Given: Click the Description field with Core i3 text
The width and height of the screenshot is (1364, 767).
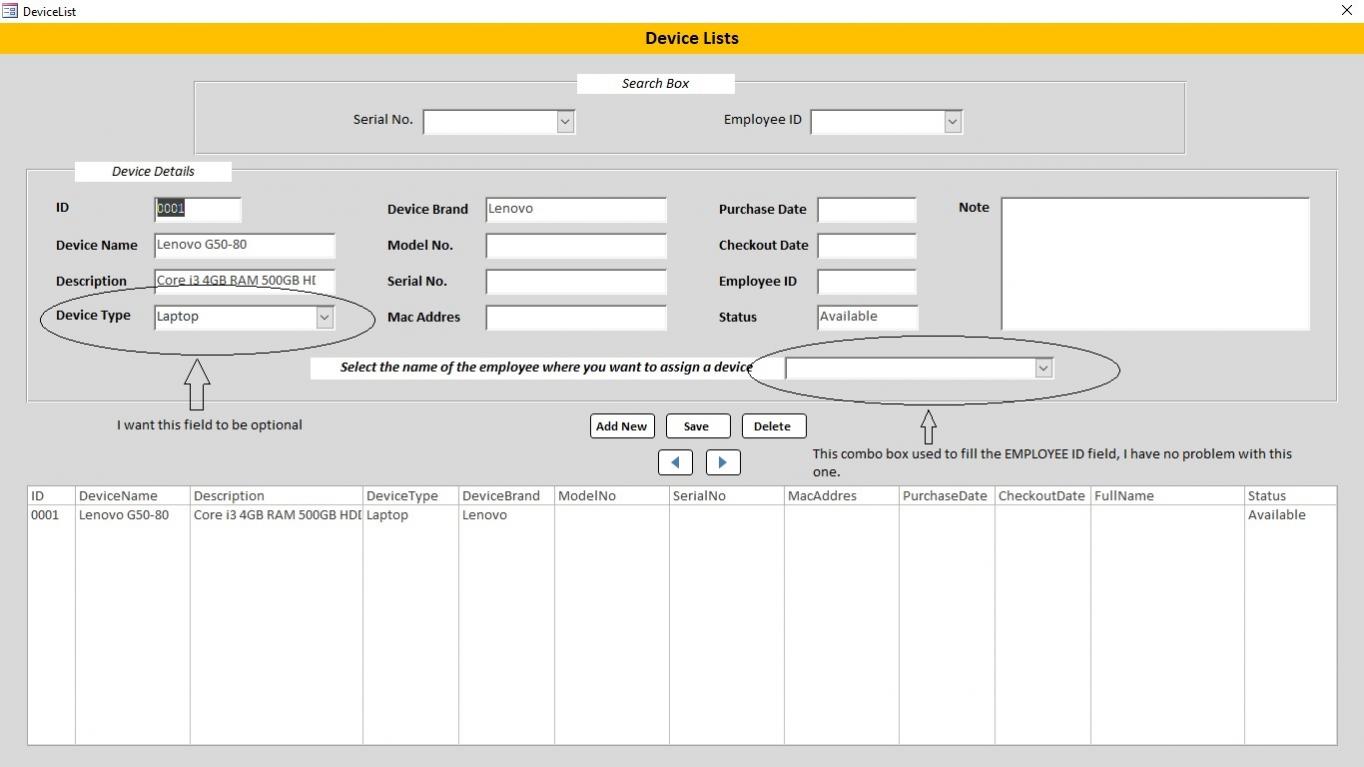Looking at the screenshot, I should pos(245,281).
